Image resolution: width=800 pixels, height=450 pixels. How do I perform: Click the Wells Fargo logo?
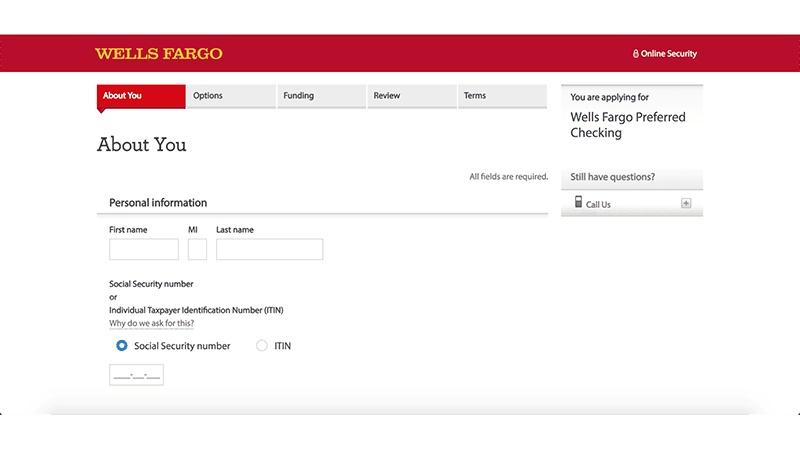click(159, 54)
